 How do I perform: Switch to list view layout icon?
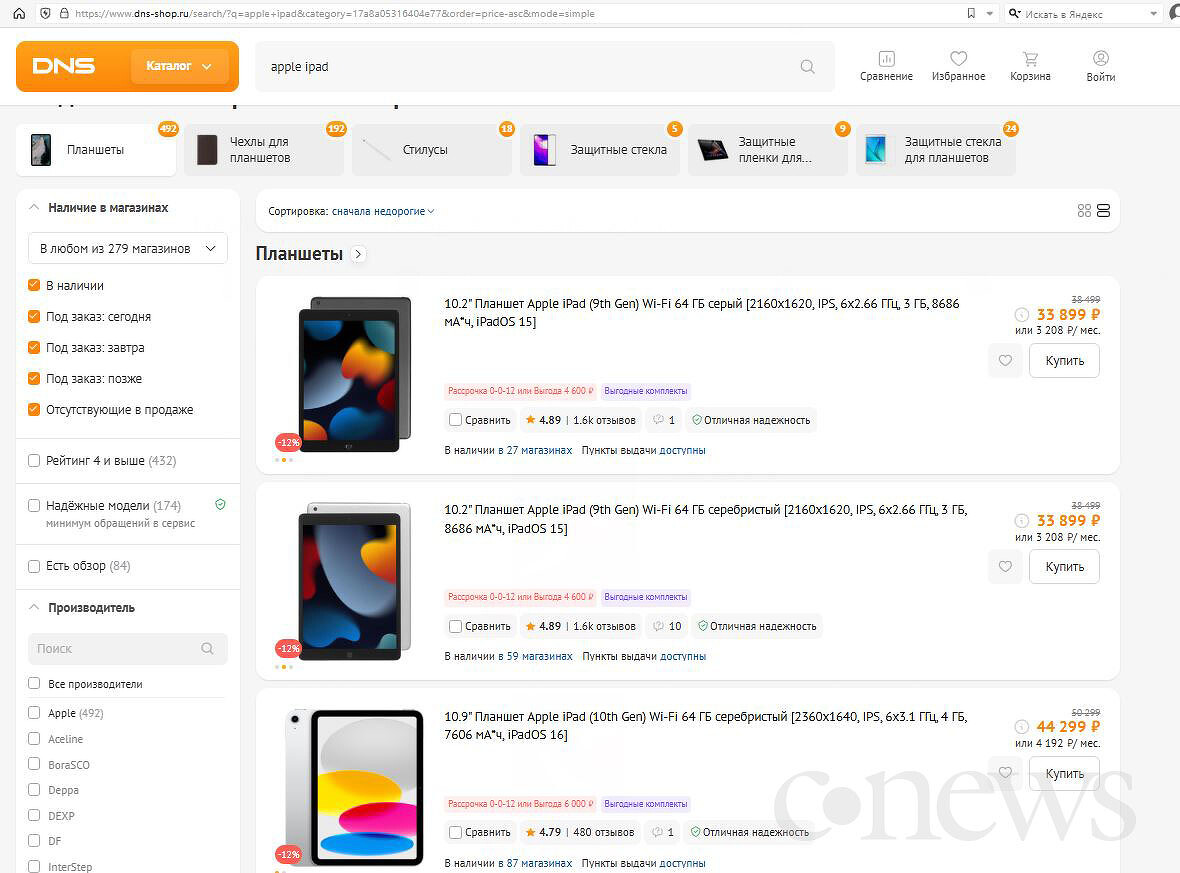[1103, 211]
